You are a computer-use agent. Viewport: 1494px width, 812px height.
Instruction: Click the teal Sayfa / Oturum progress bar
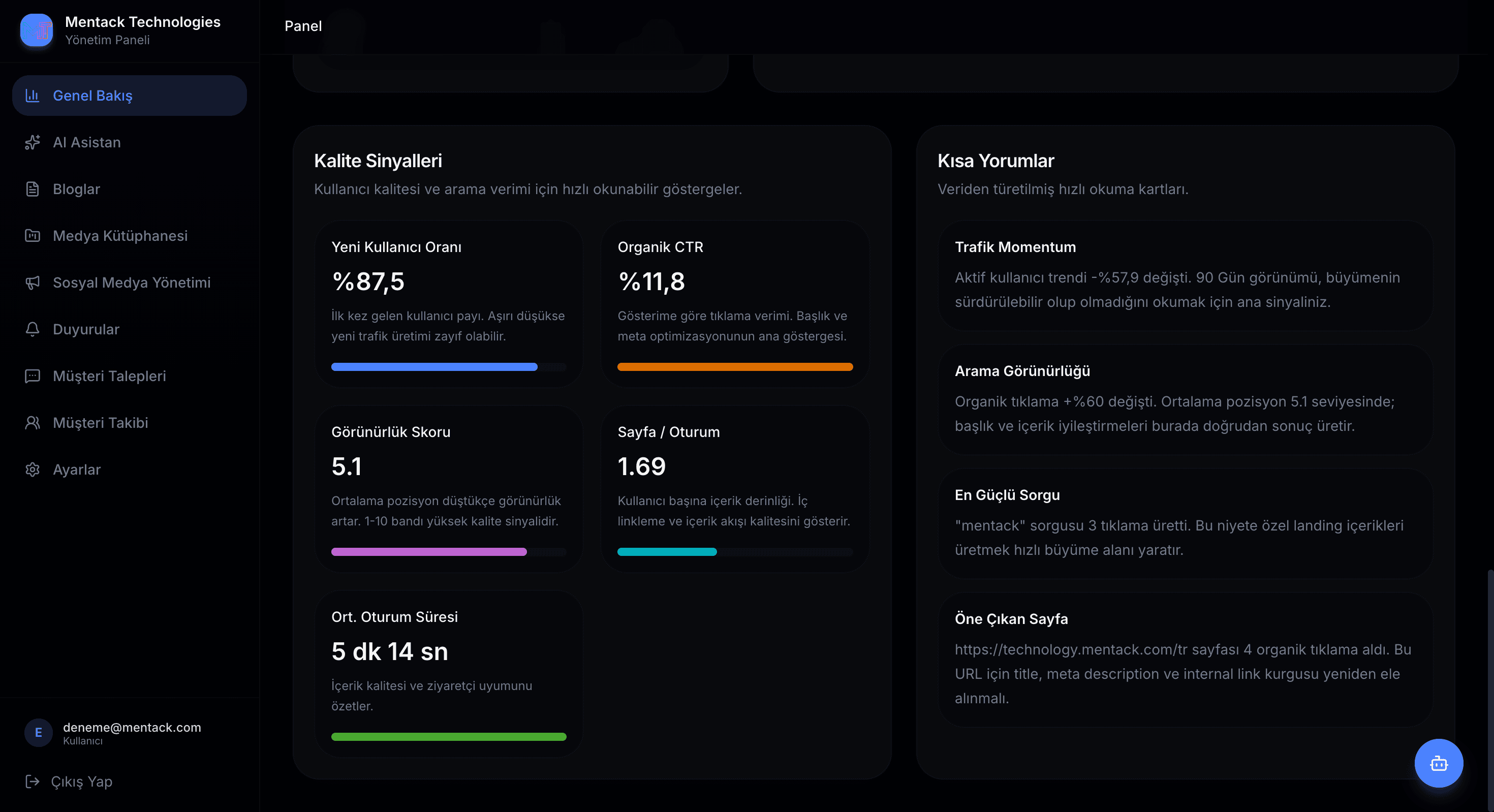tap(735, 551)
